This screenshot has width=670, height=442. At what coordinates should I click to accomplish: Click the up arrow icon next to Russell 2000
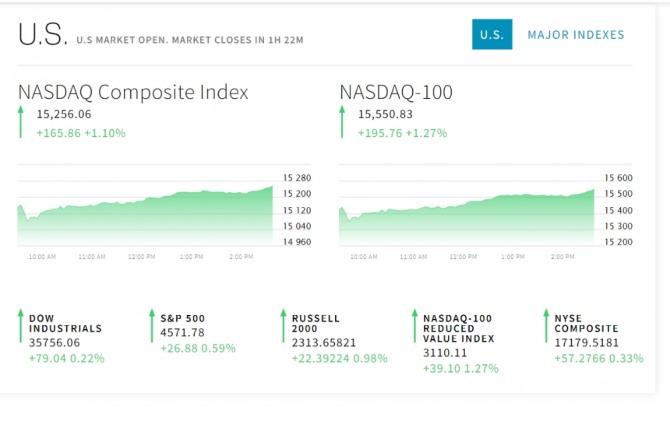coord(283,326)
